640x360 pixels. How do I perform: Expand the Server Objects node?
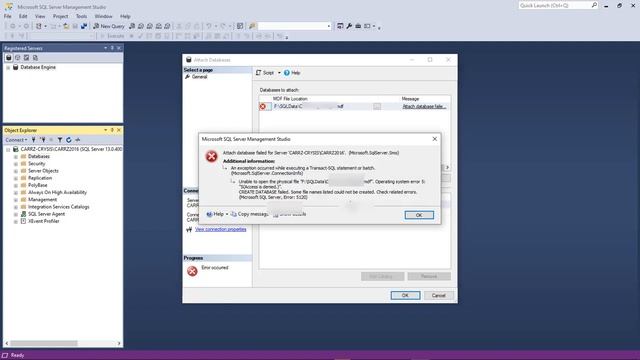tap(16, 171)
